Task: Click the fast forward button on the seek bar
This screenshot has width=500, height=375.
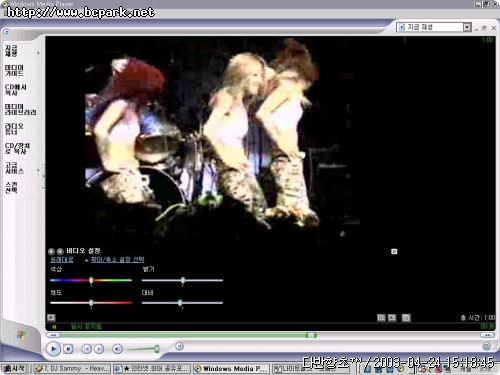Action: pos(487,335)
